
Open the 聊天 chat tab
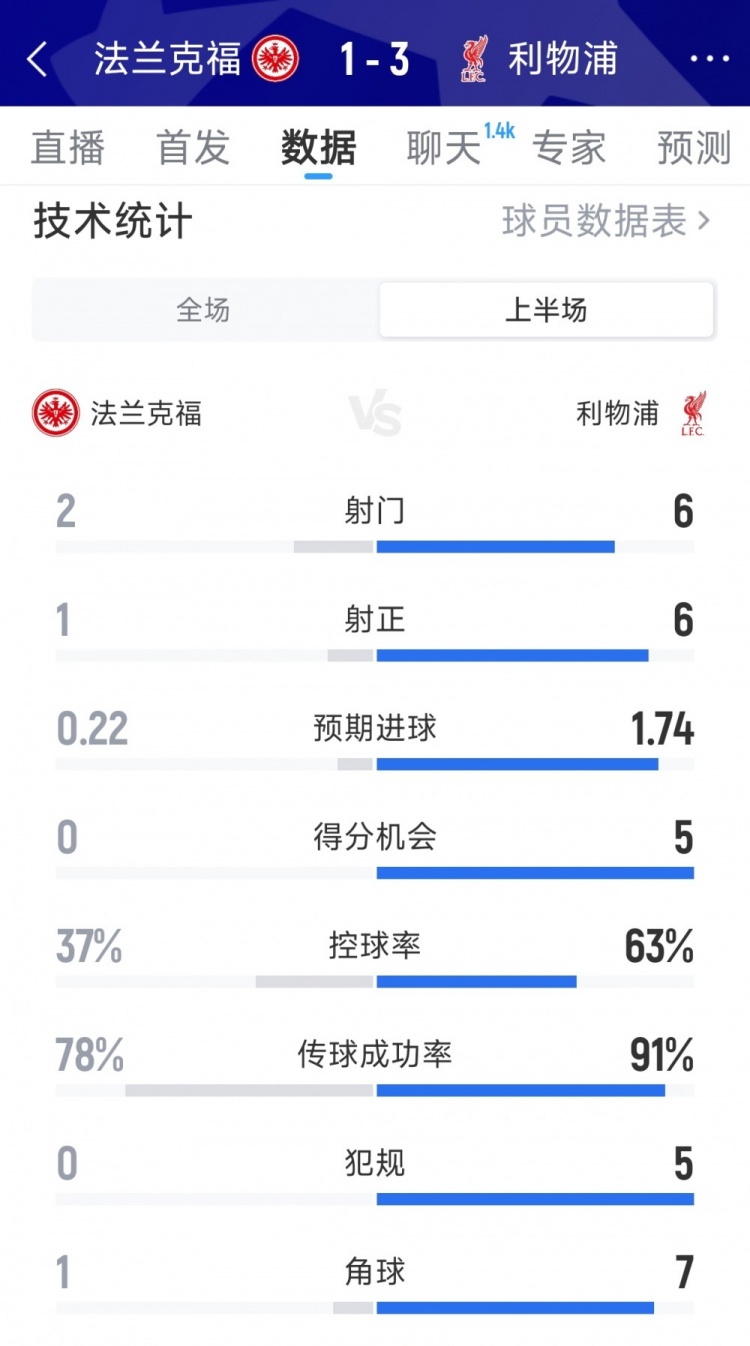pos(444,148)
